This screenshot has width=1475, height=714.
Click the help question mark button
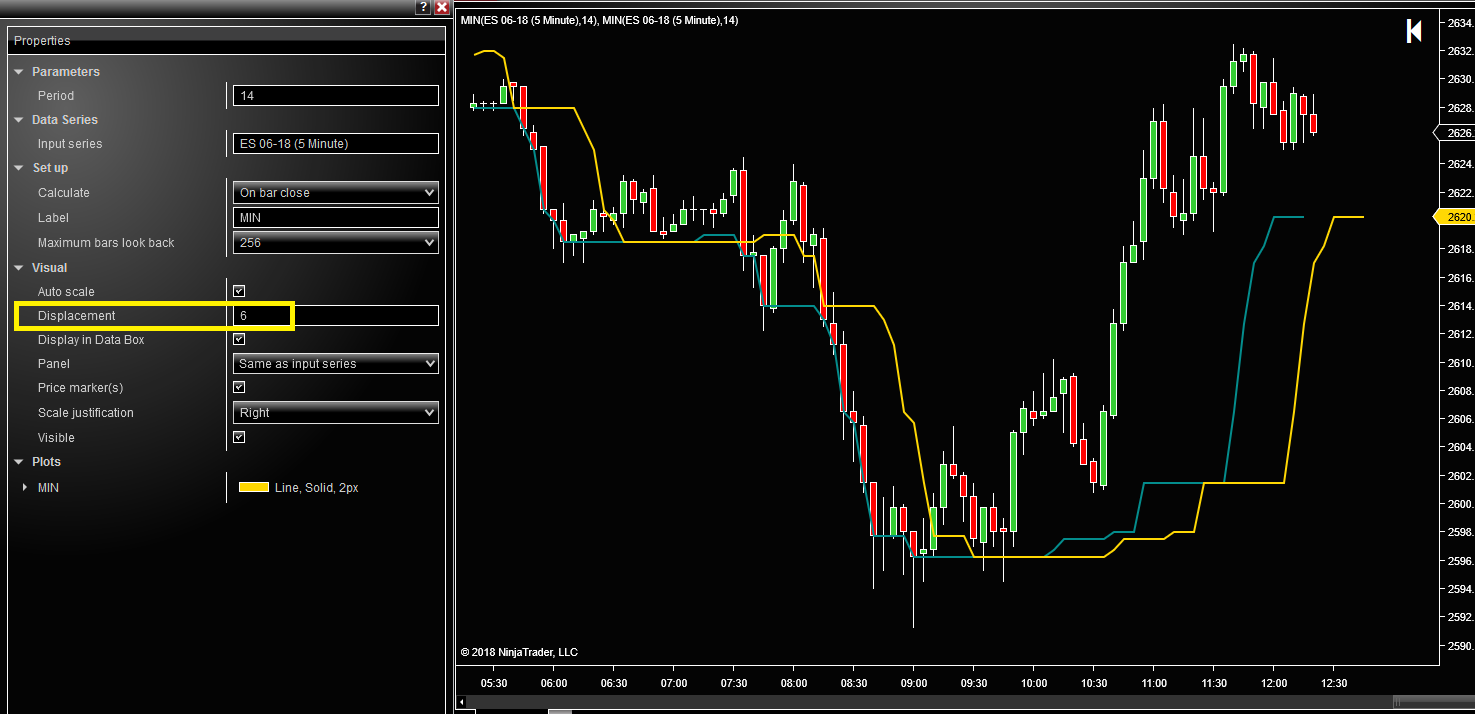tap(423, 7)
